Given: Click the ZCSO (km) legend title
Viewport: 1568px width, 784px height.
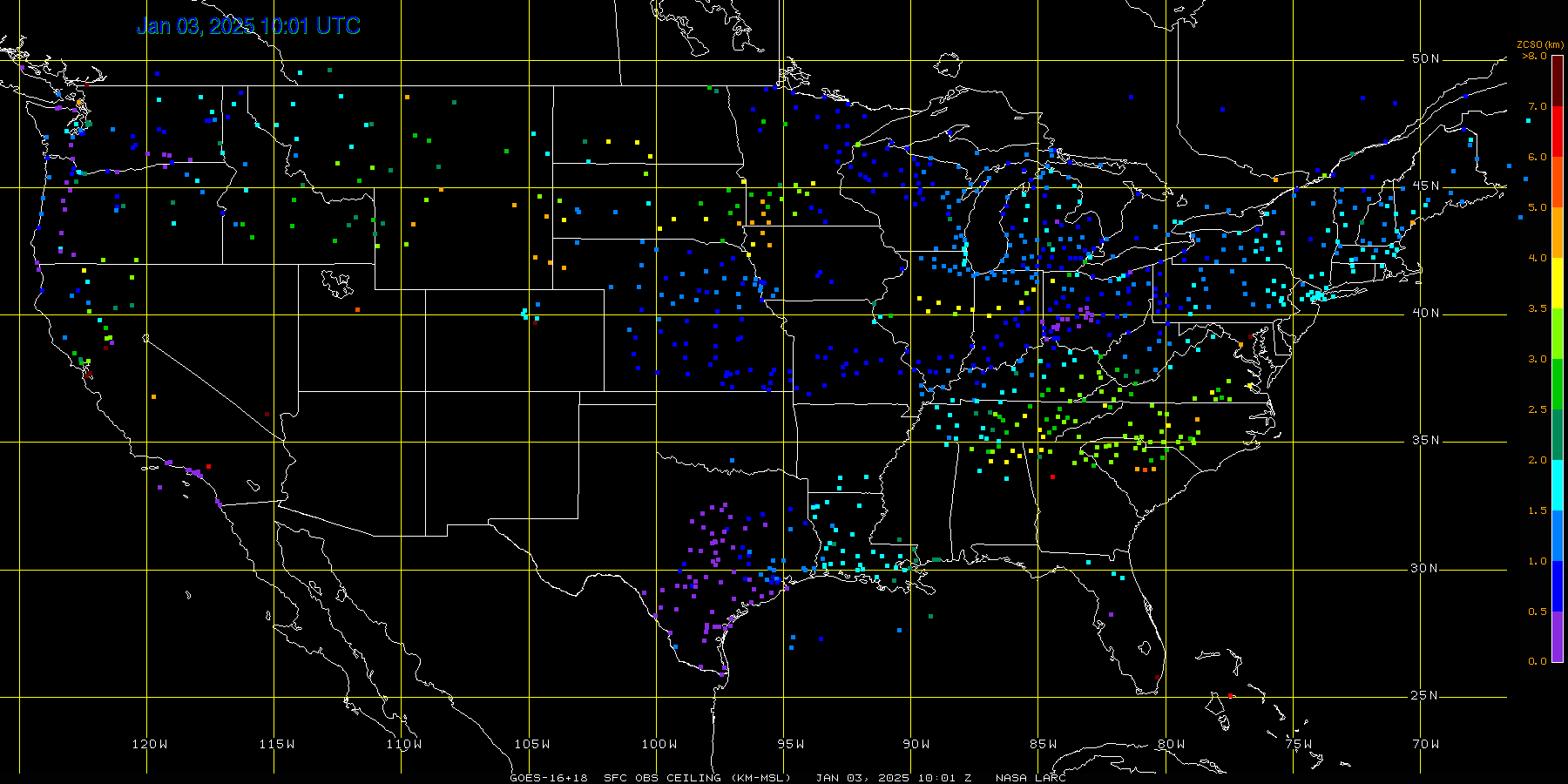Looking at the screenshot, I should point(1540,45).
